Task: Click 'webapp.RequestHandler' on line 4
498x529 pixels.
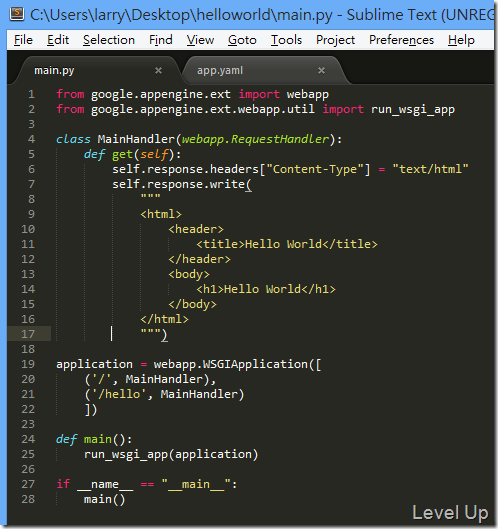Action: pos(255,139)
